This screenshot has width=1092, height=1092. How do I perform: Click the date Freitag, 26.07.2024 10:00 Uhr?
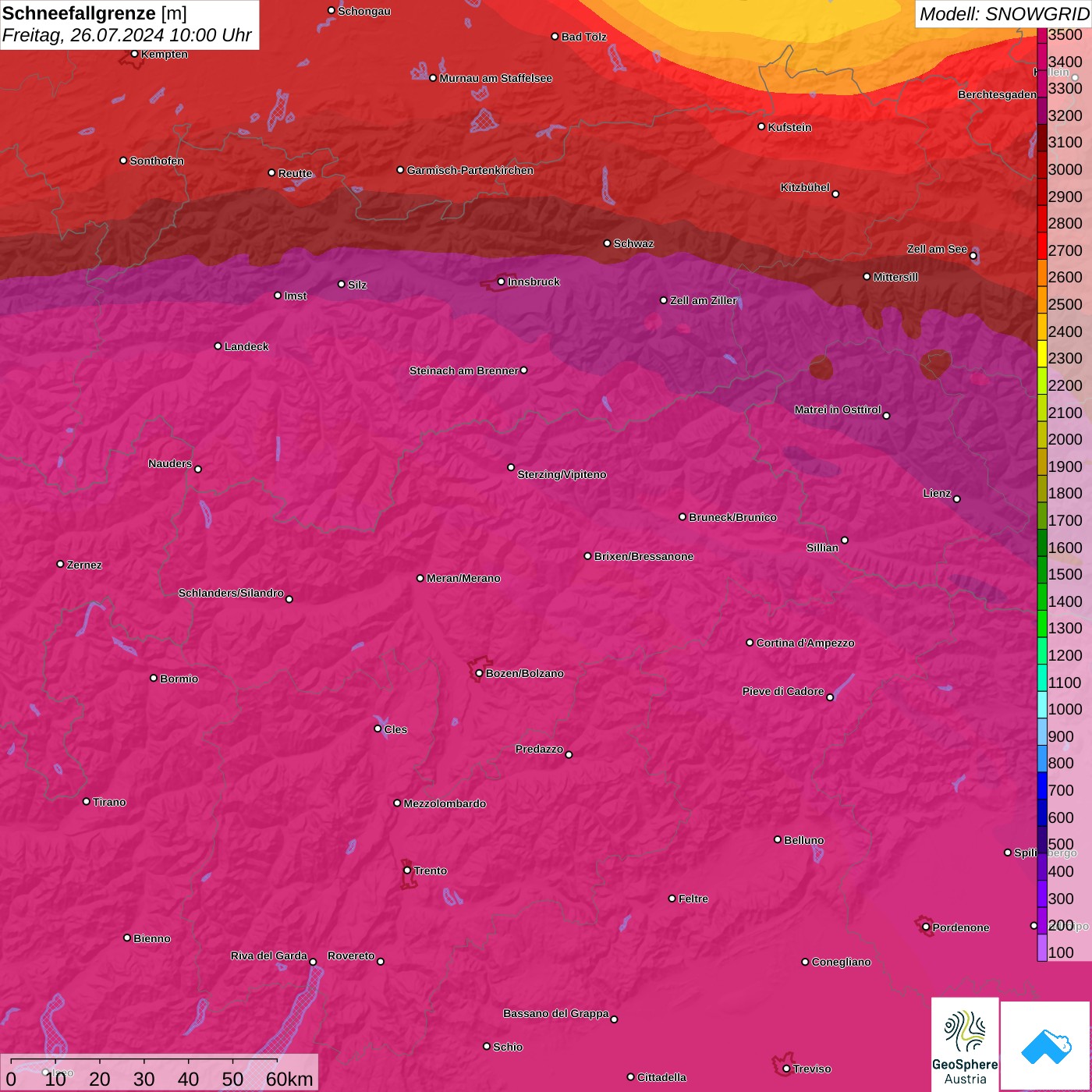coord(126,35)
